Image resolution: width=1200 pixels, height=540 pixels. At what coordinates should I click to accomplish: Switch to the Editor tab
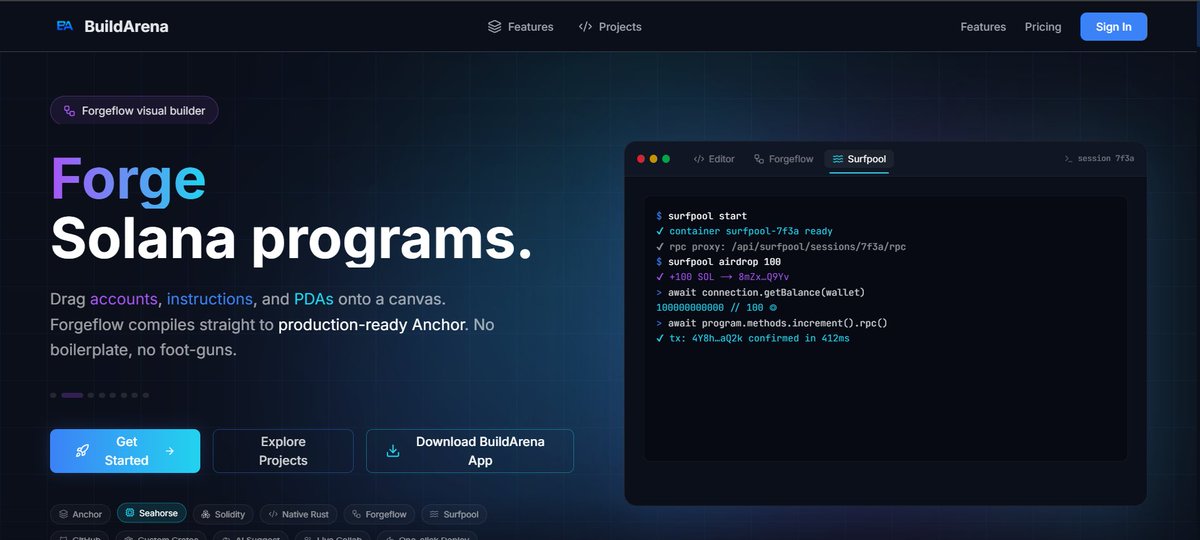click(x=714, y=159)
